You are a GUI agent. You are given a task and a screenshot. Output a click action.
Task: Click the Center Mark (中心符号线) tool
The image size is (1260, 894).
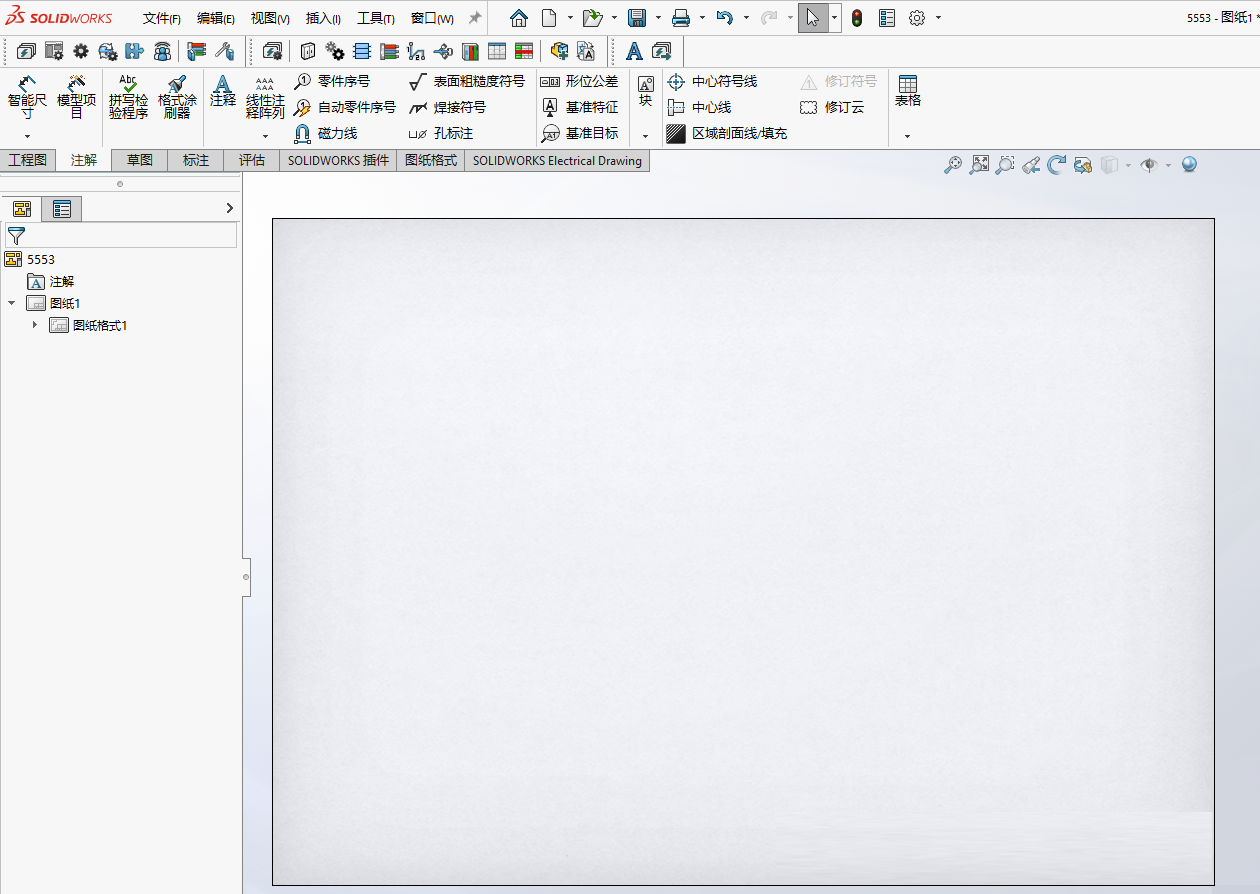(x=713, y=81)
